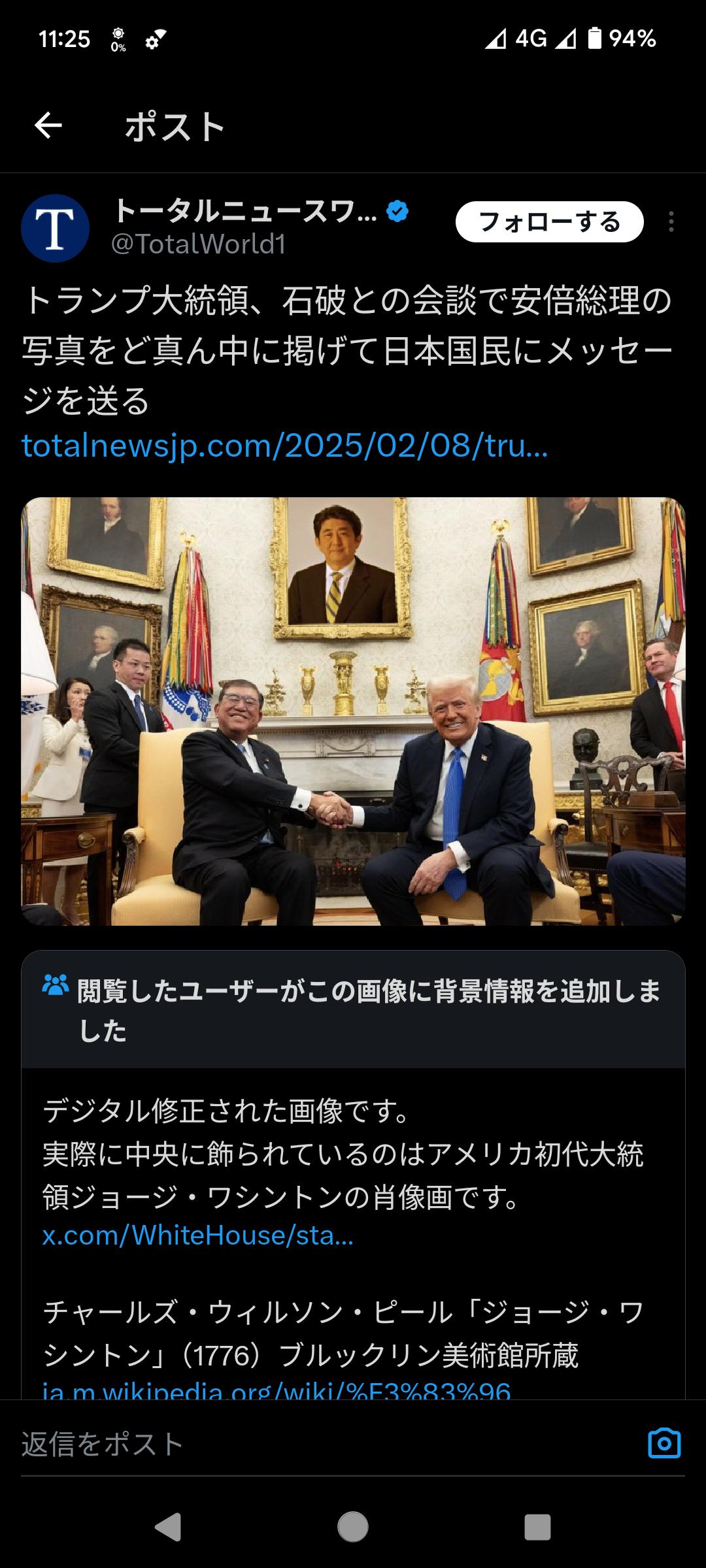This screenshot has height=1568, width=706.
Task: Tap the Android home circle button
Action: (x=353, y=1527)
